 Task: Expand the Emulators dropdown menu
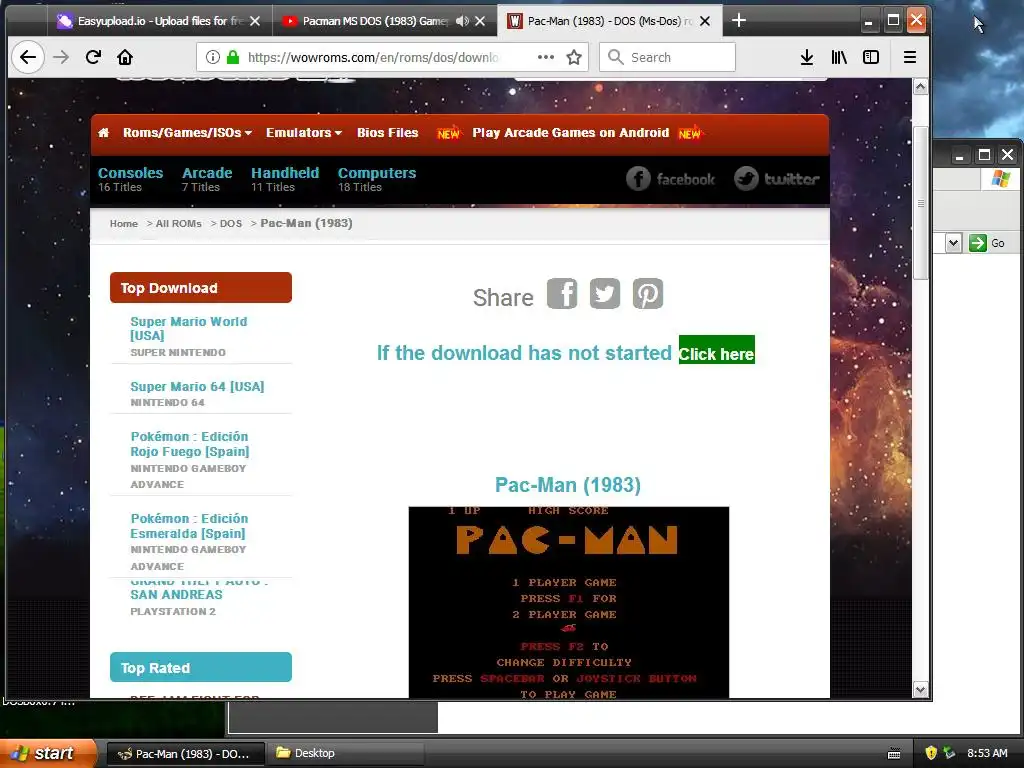tap(304, 133)
